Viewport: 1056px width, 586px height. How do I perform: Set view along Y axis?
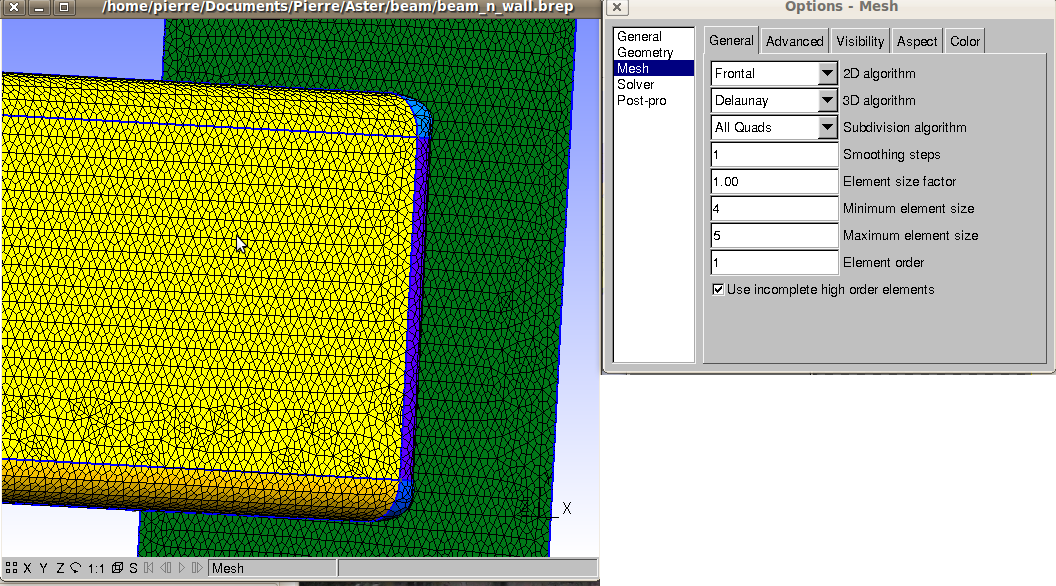pos(44,568)
